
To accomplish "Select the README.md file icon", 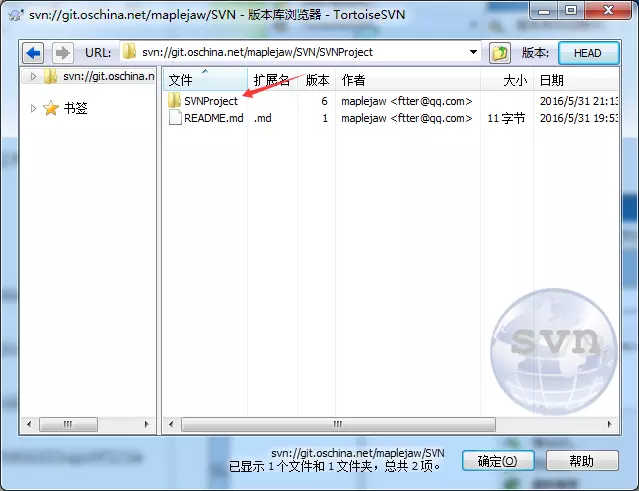I will click(x=175, y=118).
